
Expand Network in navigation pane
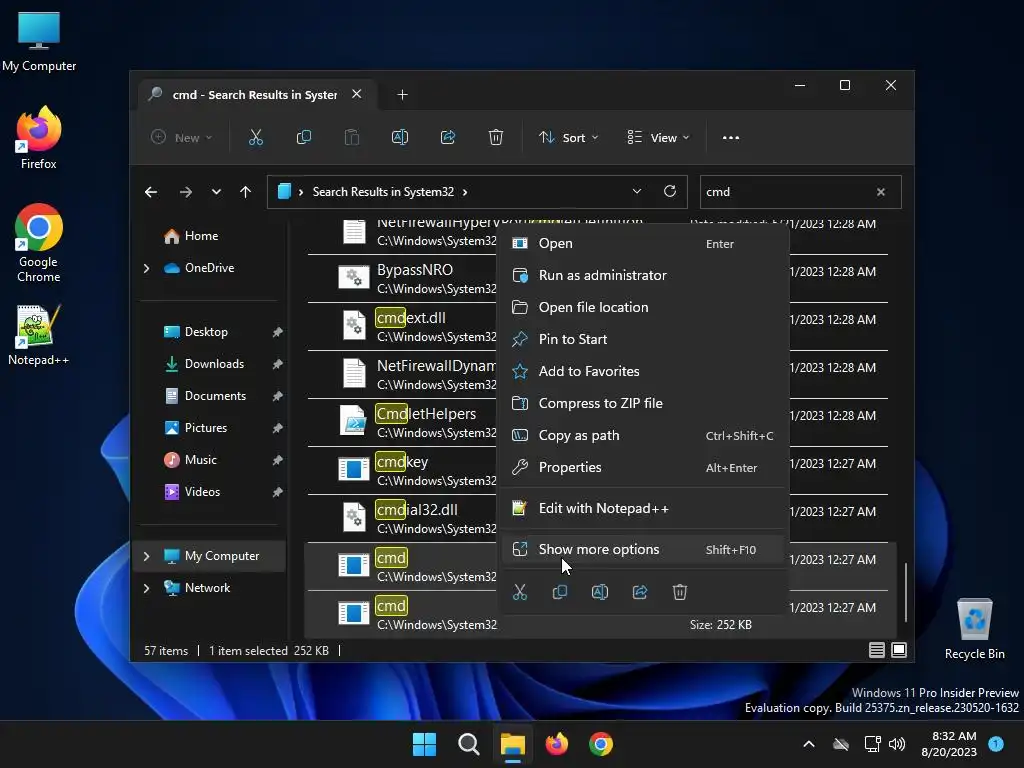tap(146, 588)
